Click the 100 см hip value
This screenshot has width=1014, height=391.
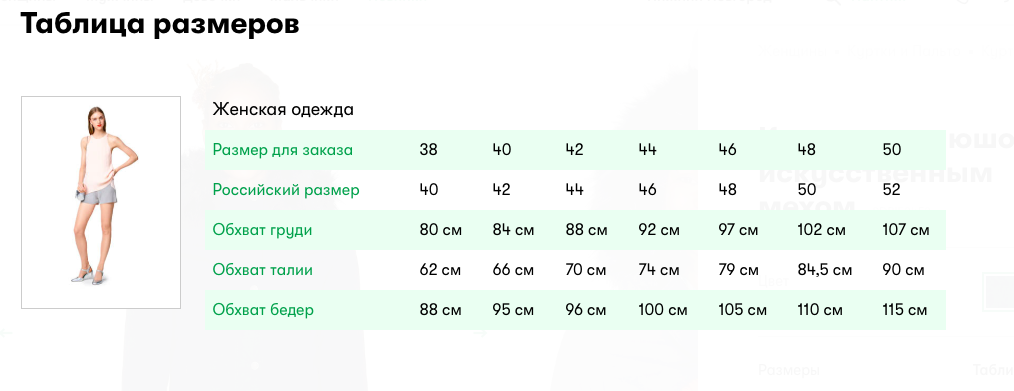click(663, 310)
